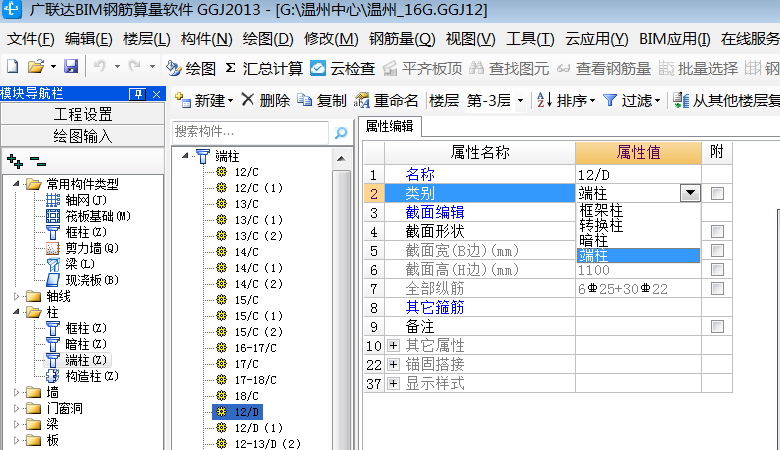Toggle checkbox for 截面形状 row
This screenshot has height=450, width=780.
click(x=717, y=231)
